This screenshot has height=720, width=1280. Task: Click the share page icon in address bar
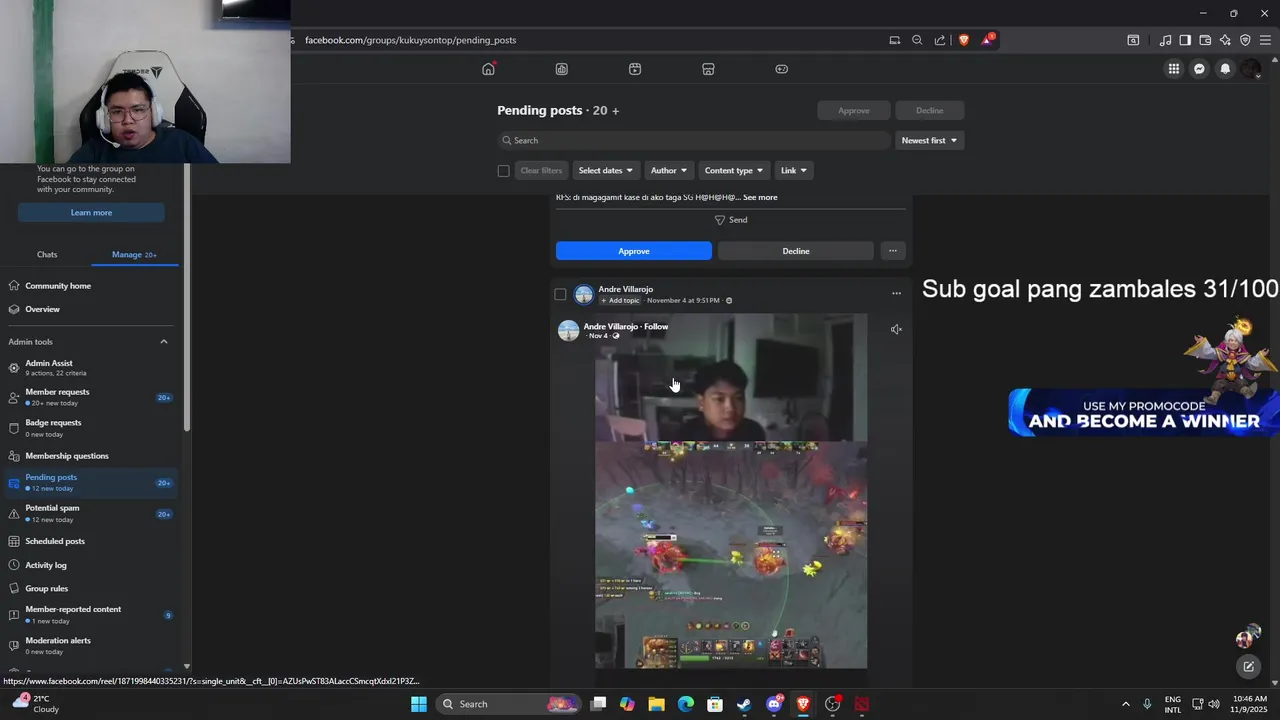[940, 40]
